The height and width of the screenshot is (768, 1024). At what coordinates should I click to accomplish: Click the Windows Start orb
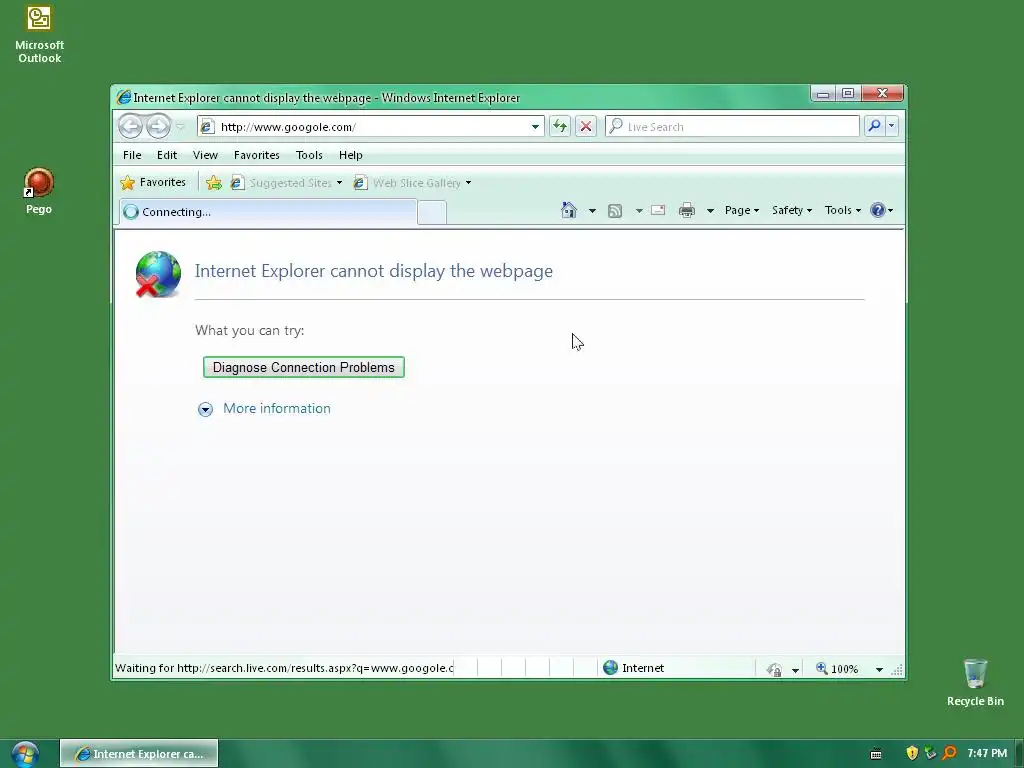point(25,754)
